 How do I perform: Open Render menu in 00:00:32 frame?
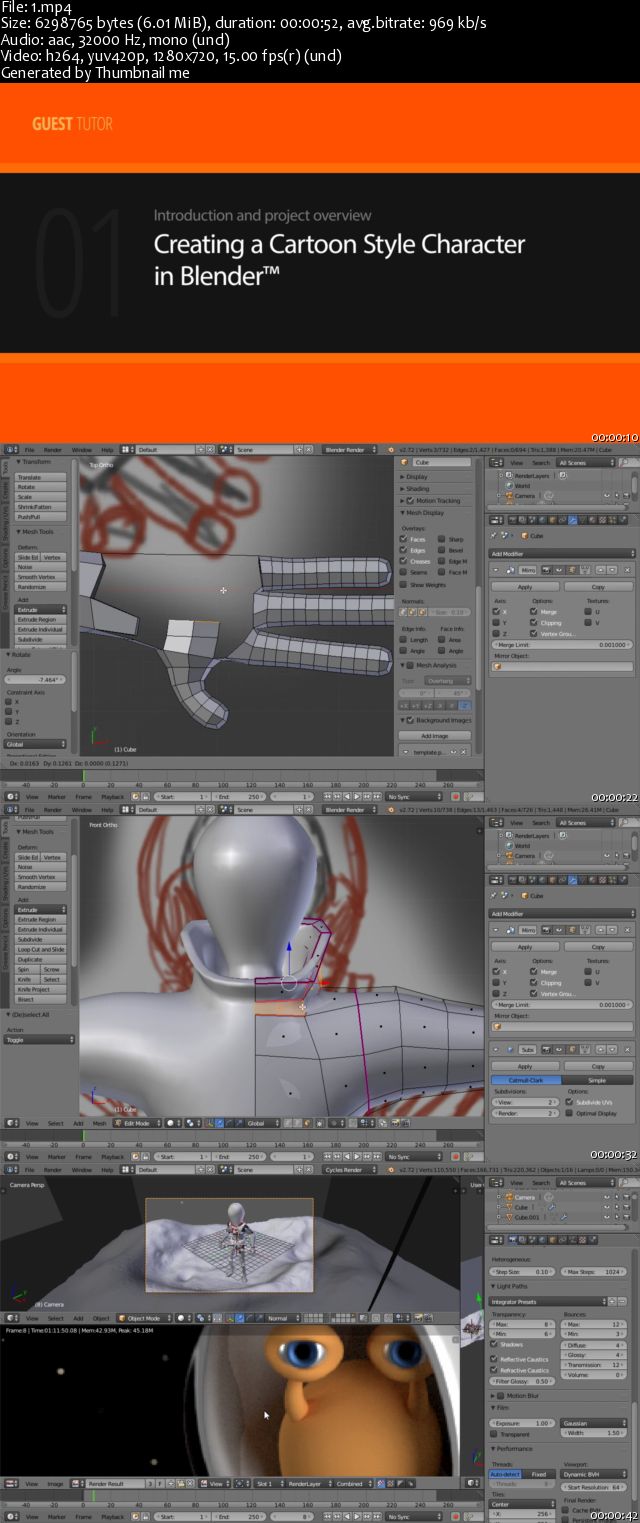click(53, 809)
